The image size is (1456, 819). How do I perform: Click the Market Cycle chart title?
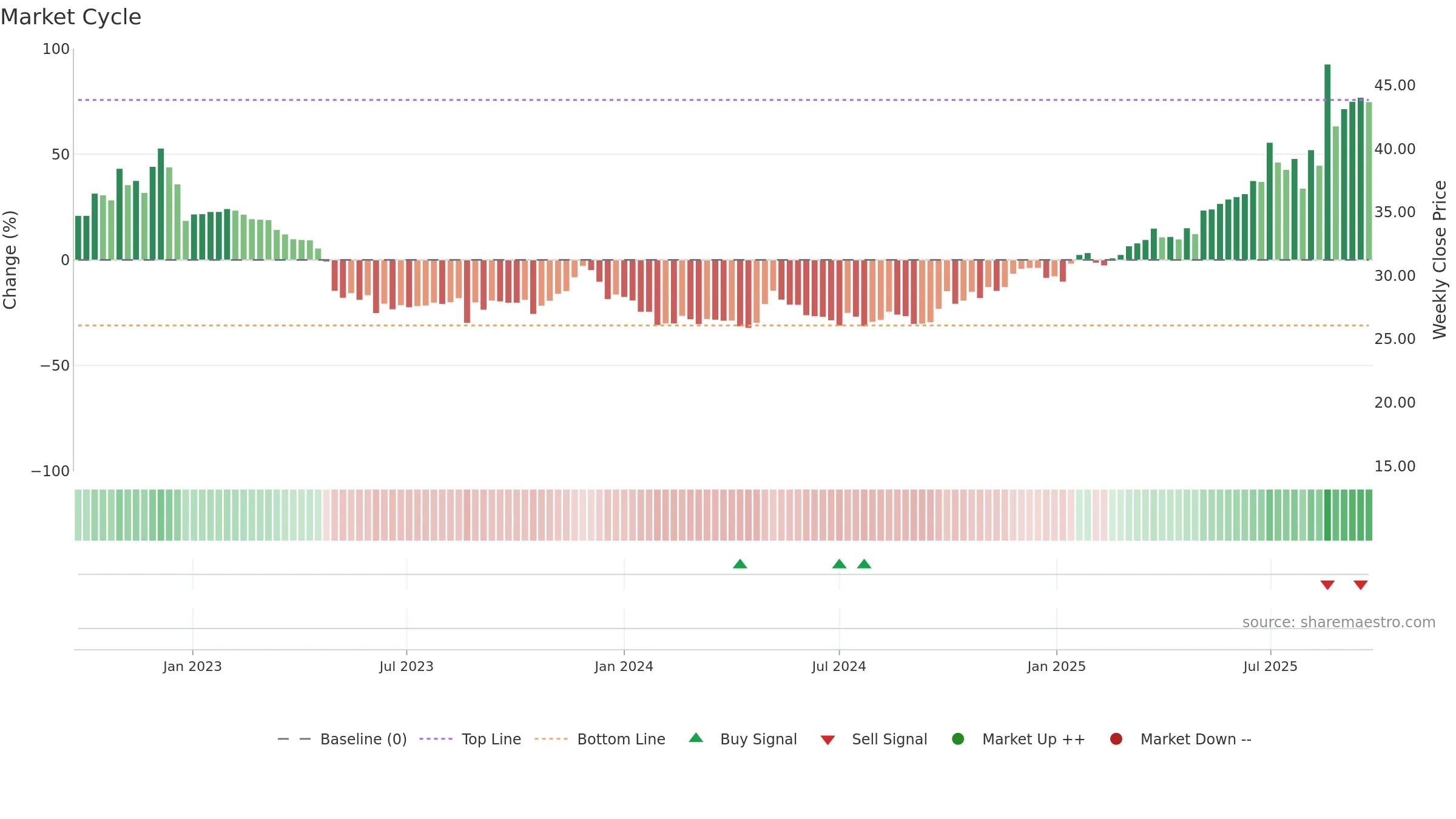pyautogui.click(x=71, y=17)
